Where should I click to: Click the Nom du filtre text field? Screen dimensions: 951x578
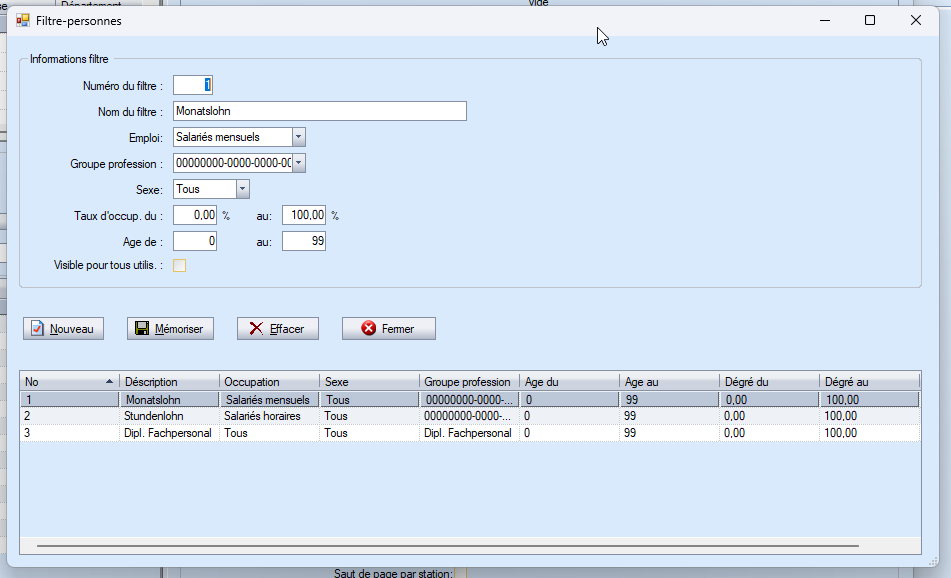[x=319, y=111]
